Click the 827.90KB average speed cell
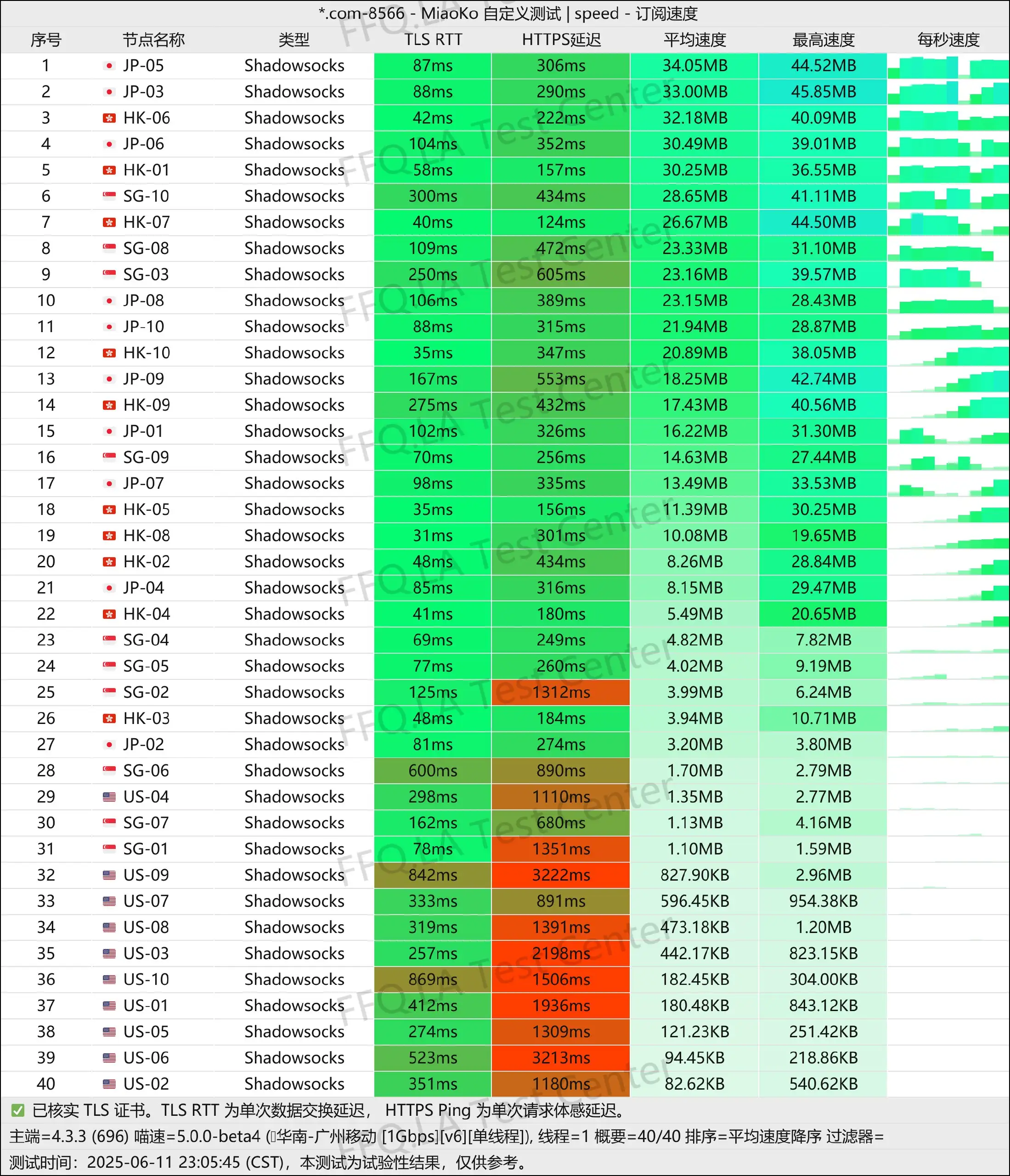 (x=694, y=875)
